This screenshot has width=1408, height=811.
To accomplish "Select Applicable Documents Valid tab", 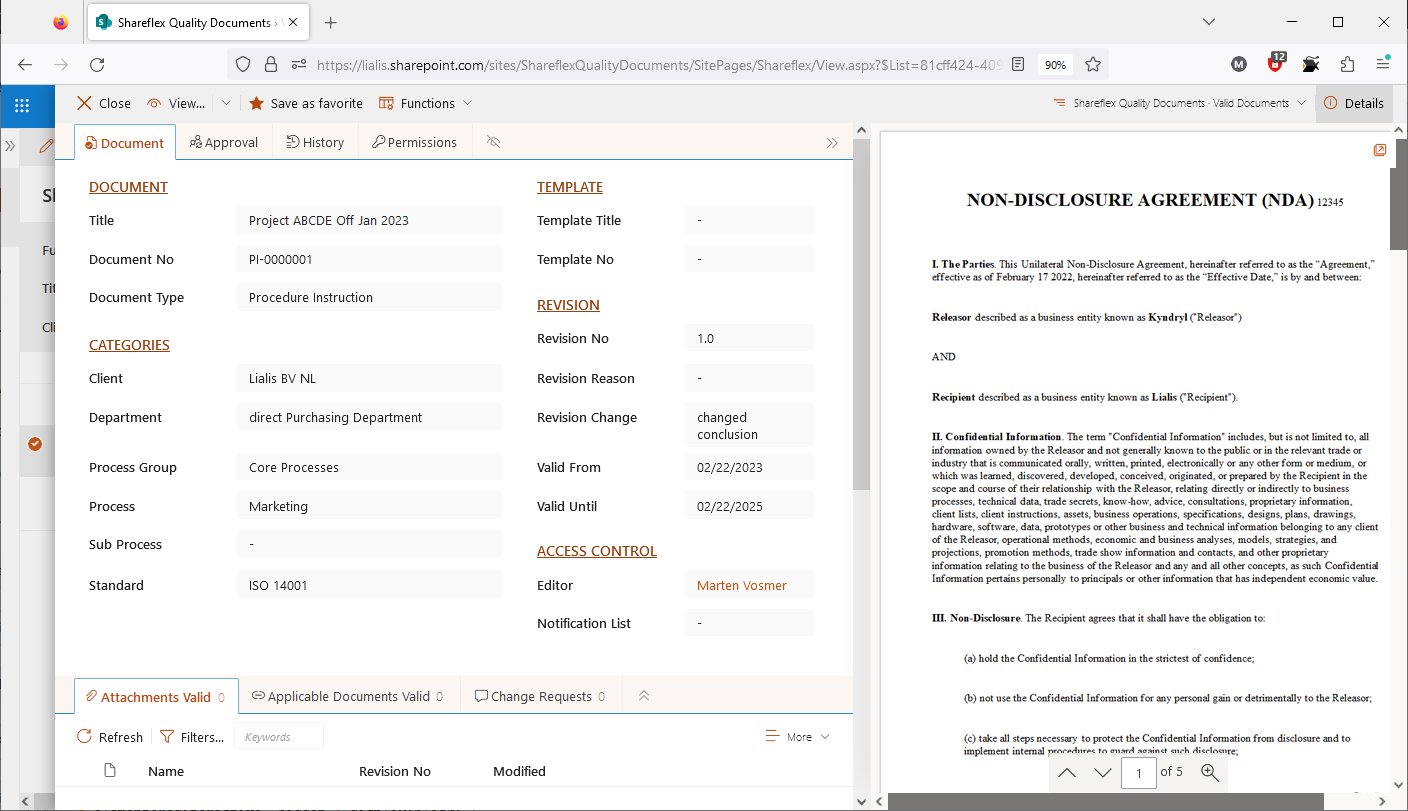I will [348, 696].
